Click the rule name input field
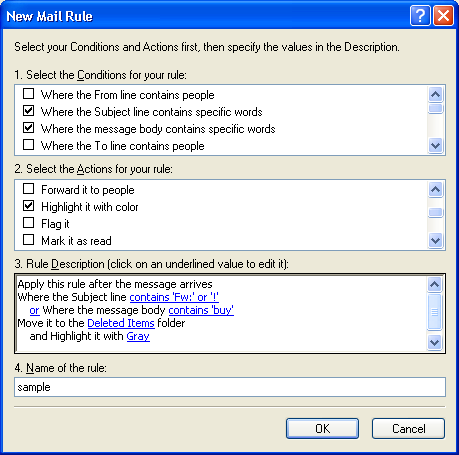459x455 pixels. coord(230,387)
